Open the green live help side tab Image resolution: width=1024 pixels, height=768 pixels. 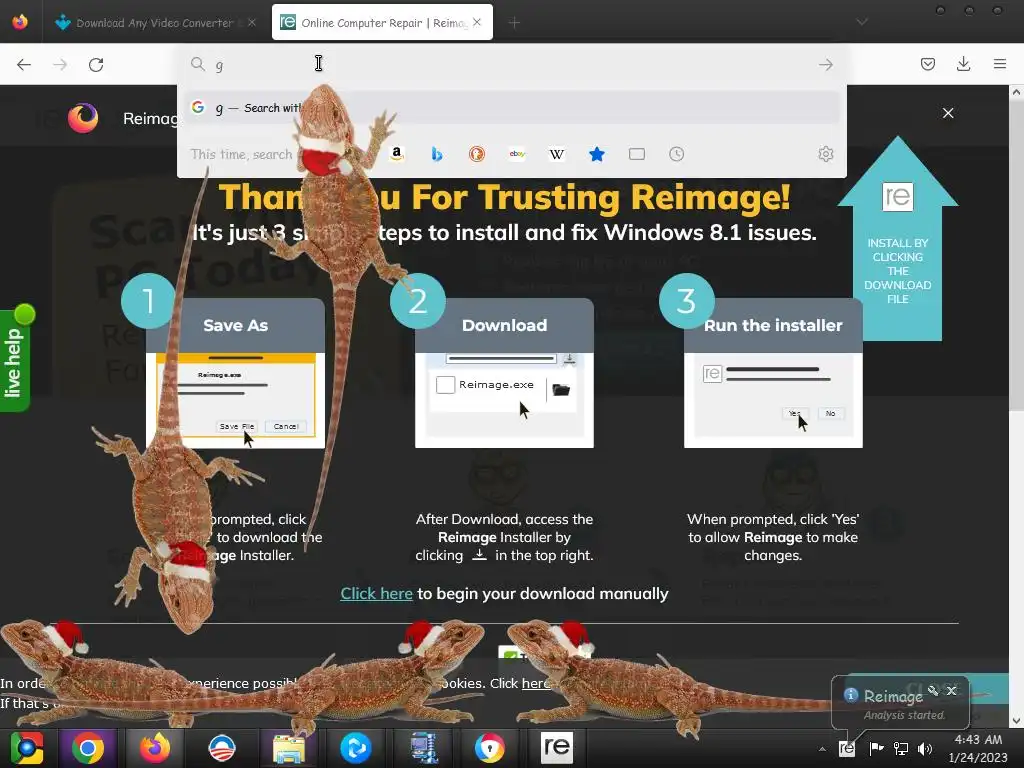point(14,360)
